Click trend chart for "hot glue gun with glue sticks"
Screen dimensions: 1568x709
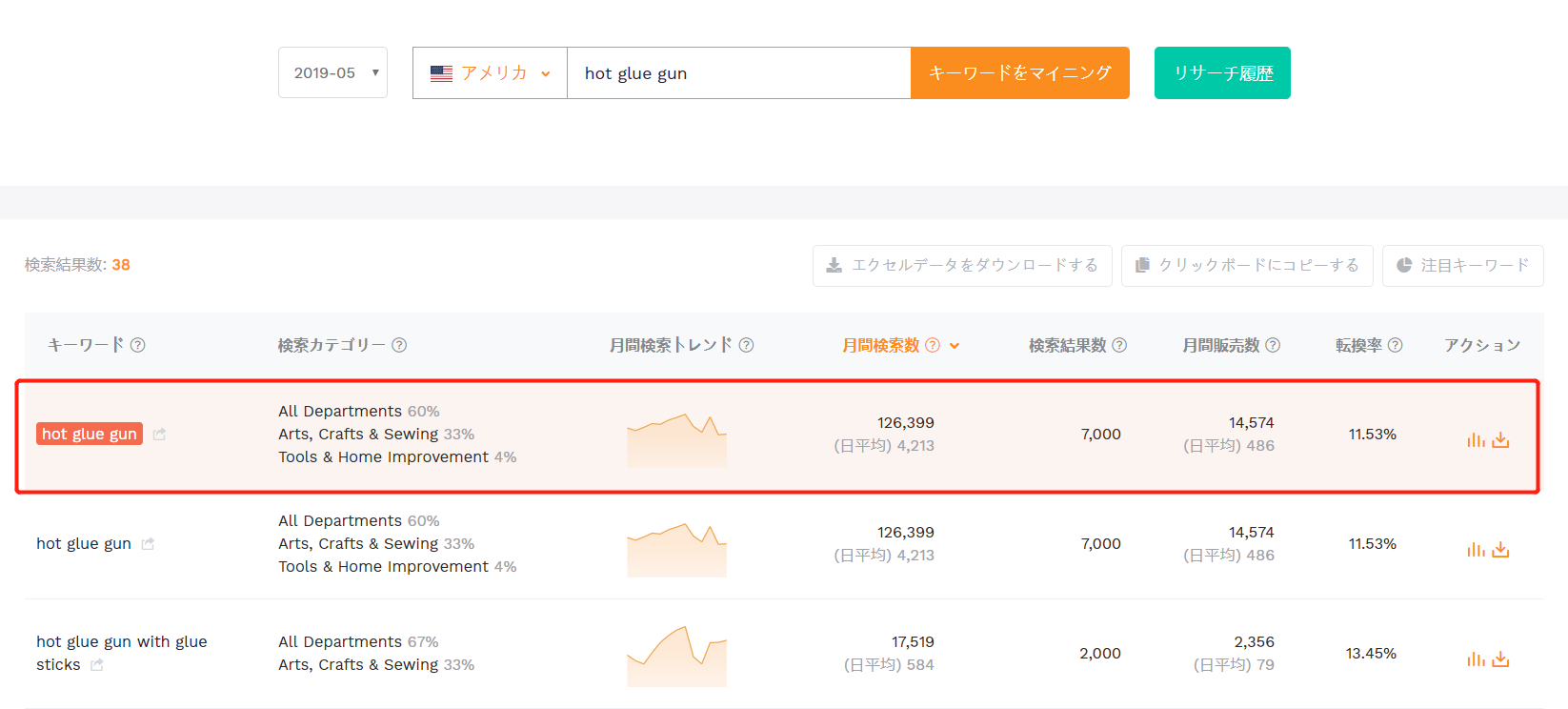click(x=676, y=656)
